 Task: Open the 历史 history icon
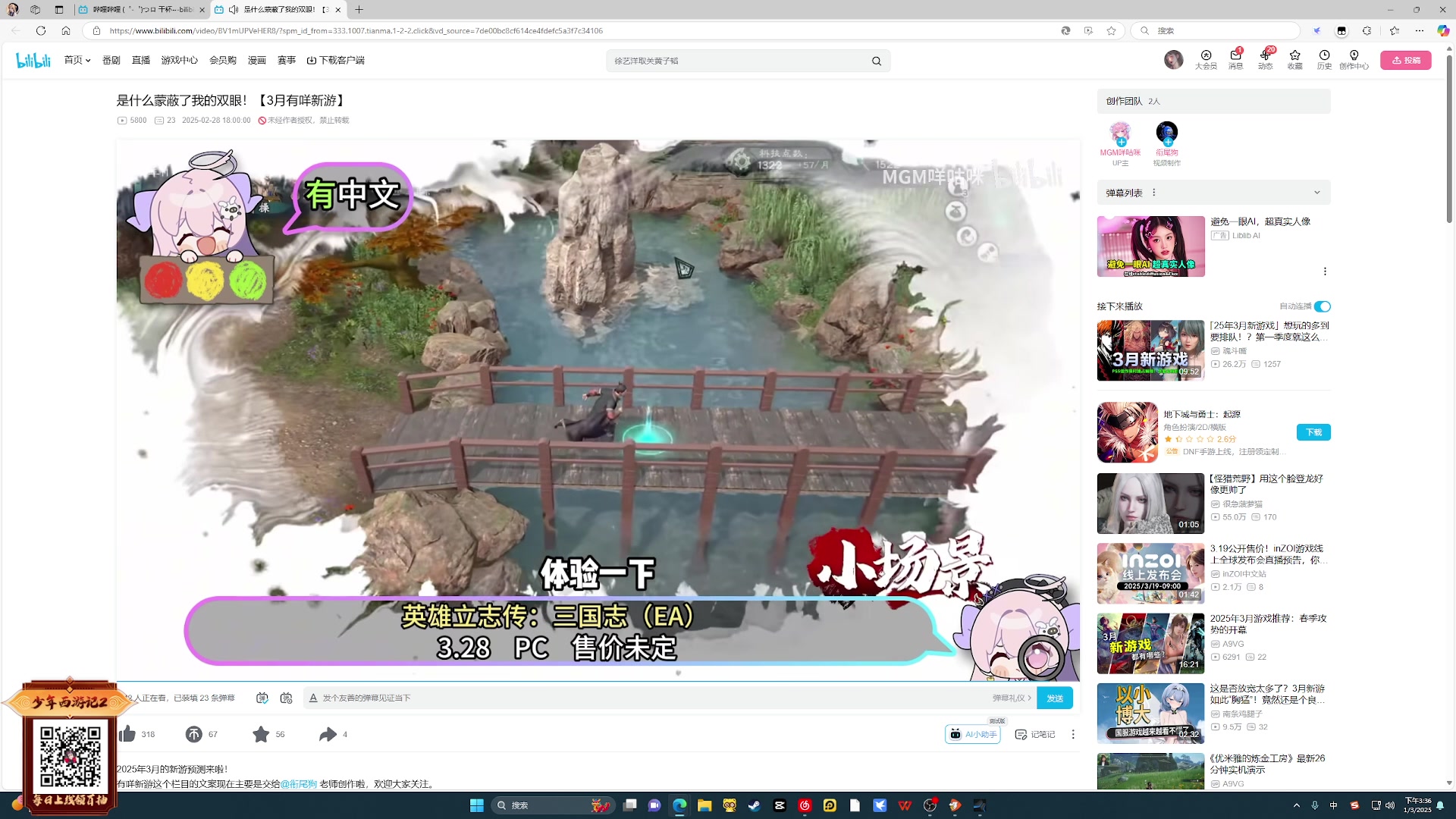[1324, 59]
